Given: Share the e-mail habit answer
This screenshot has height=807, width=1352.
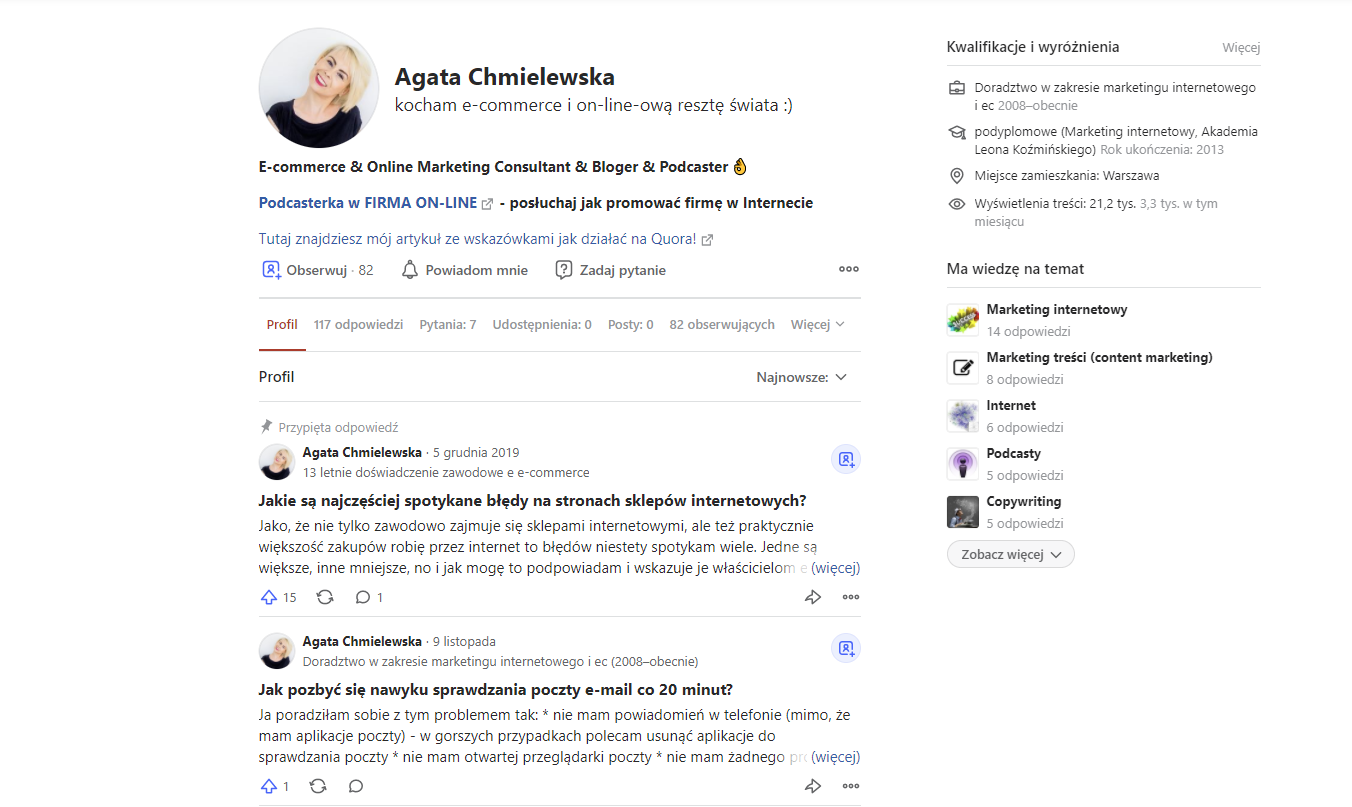Looking at the screenshot, I should [x=813, y=786].
